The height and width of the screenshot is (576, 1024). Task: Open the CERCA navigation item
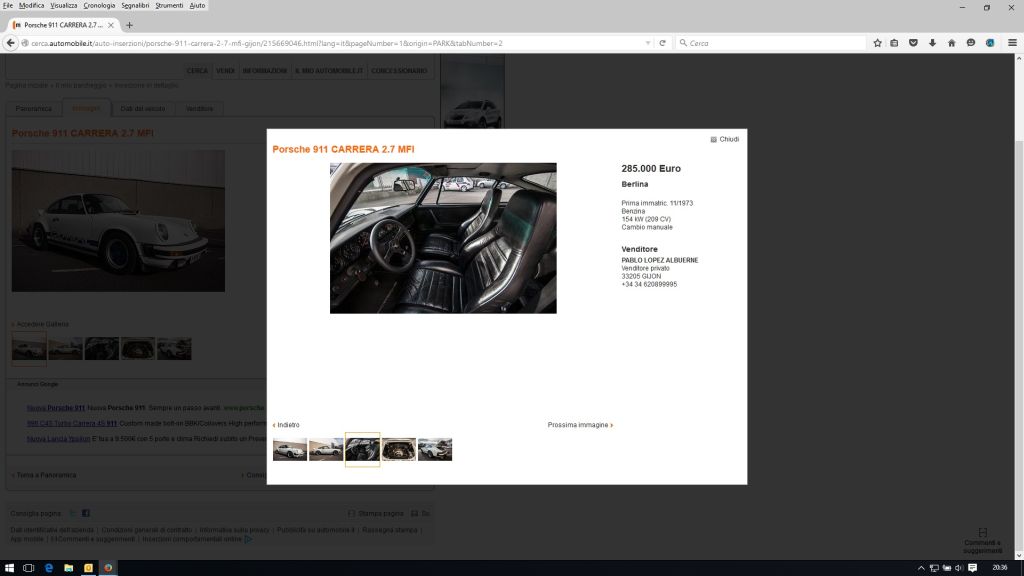(x=197, y=71)
